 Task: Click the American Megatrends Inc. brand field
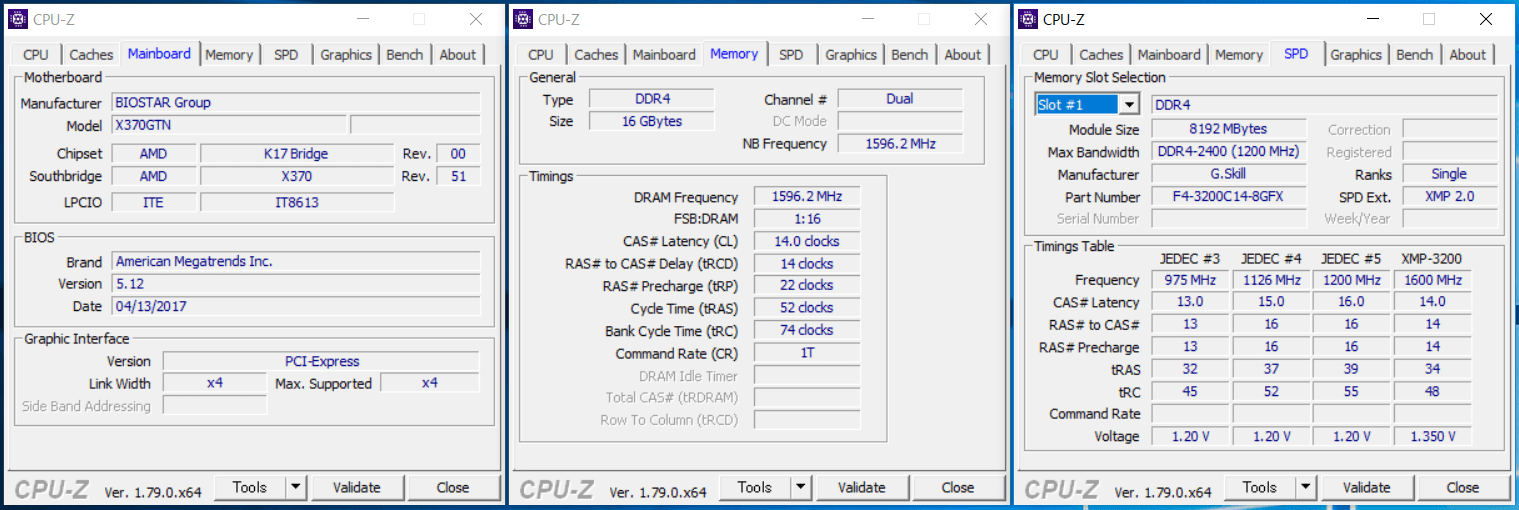click(296, 261)
